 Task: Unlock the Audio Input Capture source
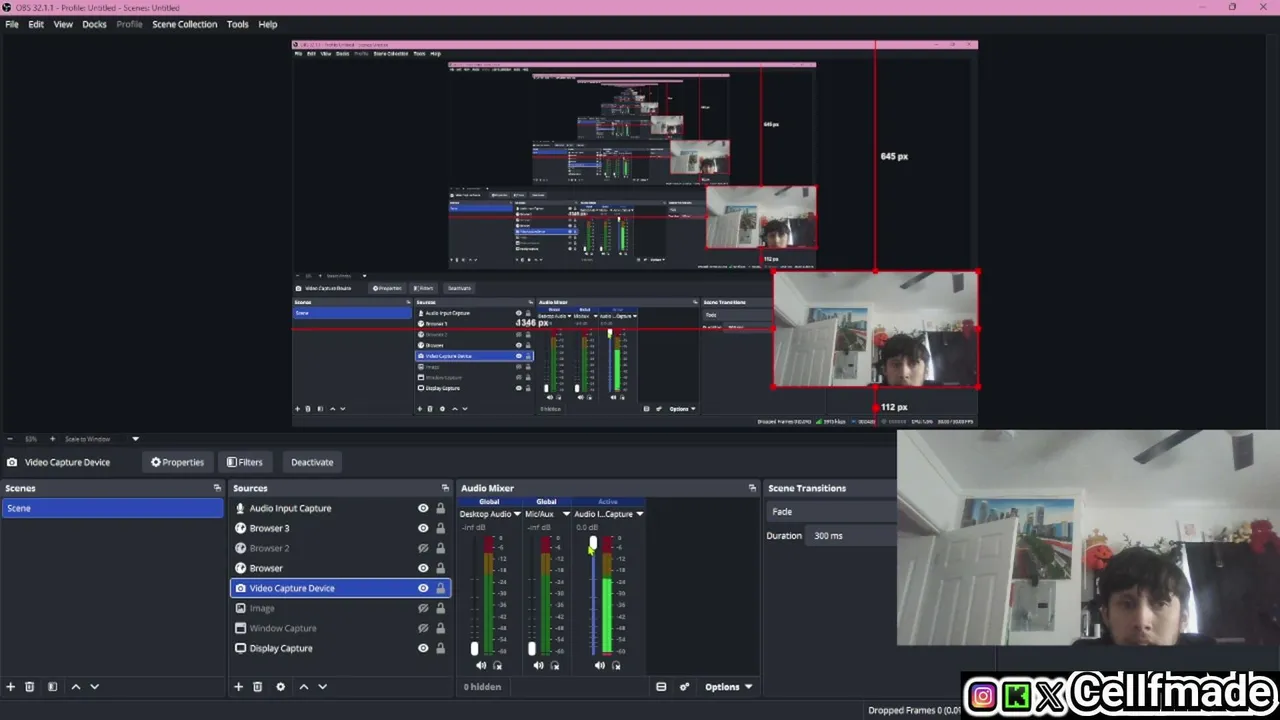coord(440,508)
